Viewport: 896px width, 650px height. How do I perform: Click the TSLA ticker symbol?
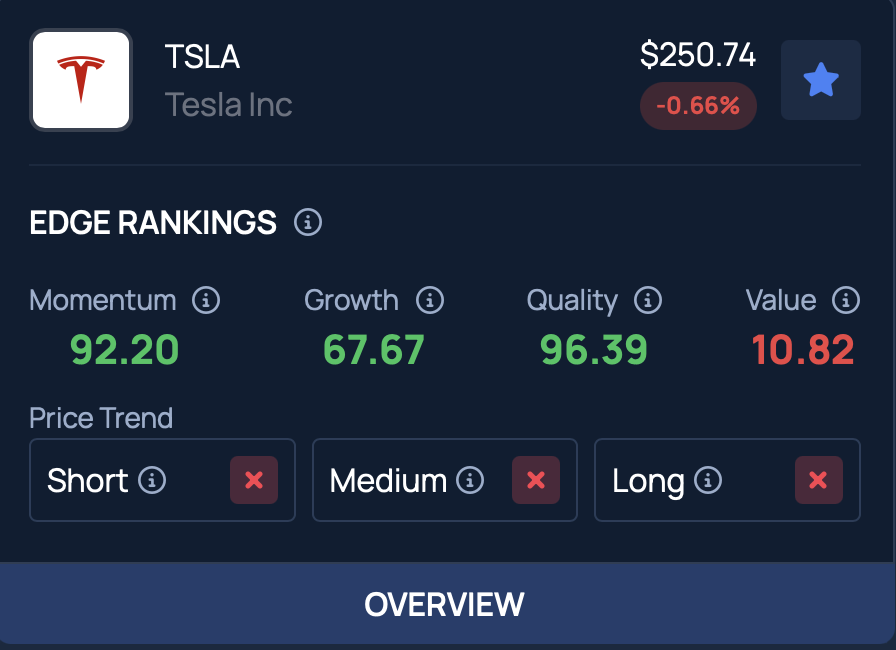(202, 57)
